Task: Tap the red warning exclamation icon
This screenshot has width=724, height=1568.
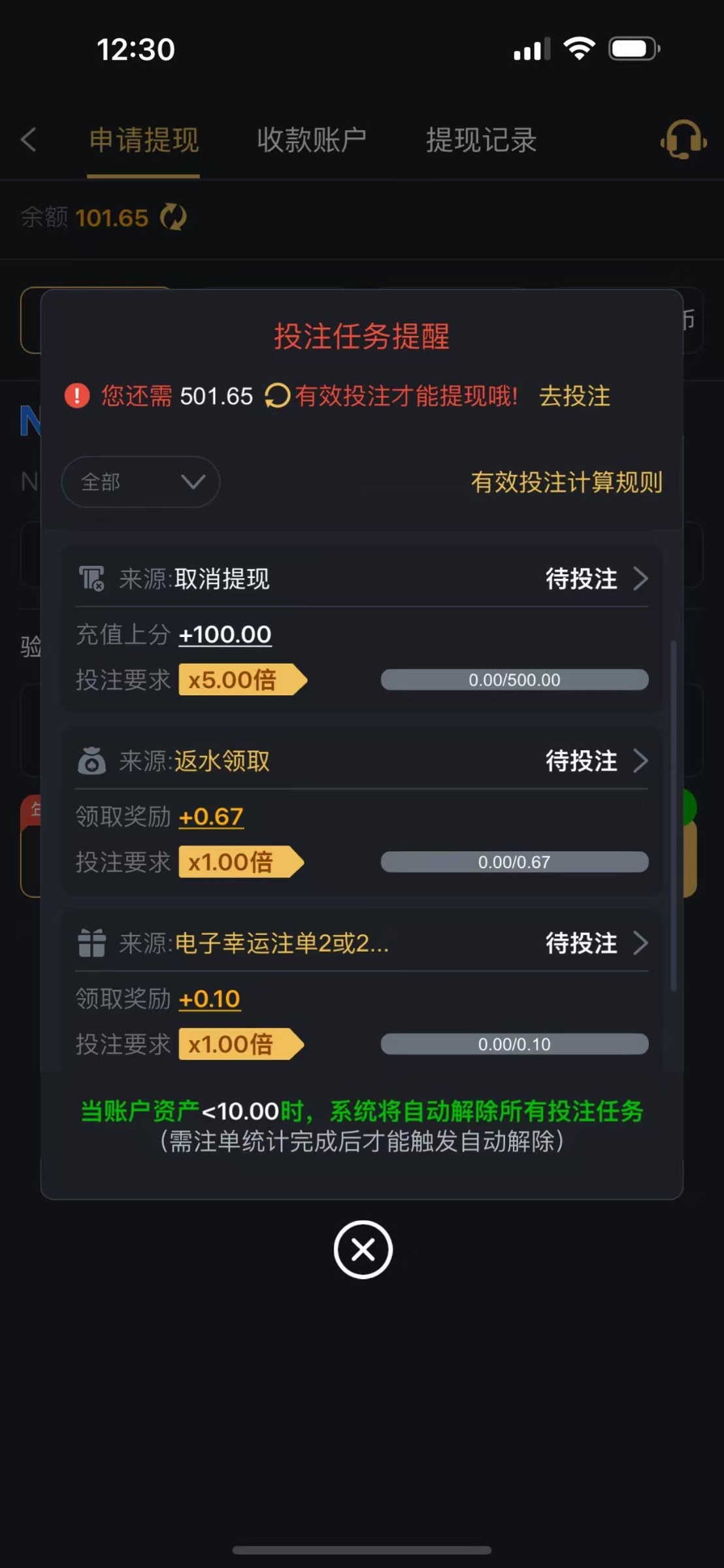Action: (x=77, y=396)
